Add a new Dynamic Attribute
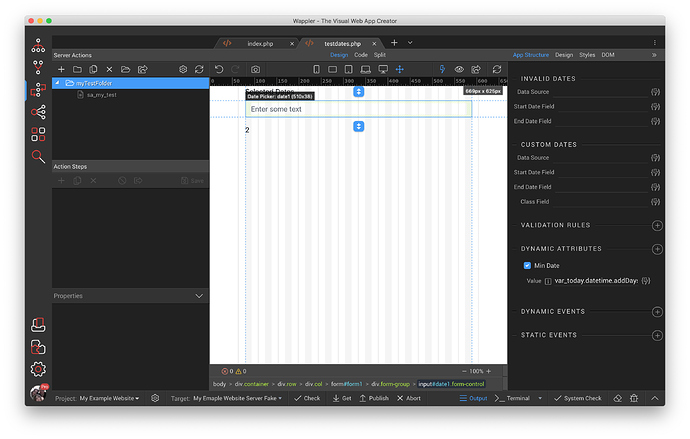The height and width of the screenshot is (439, 690). (657, 249)
